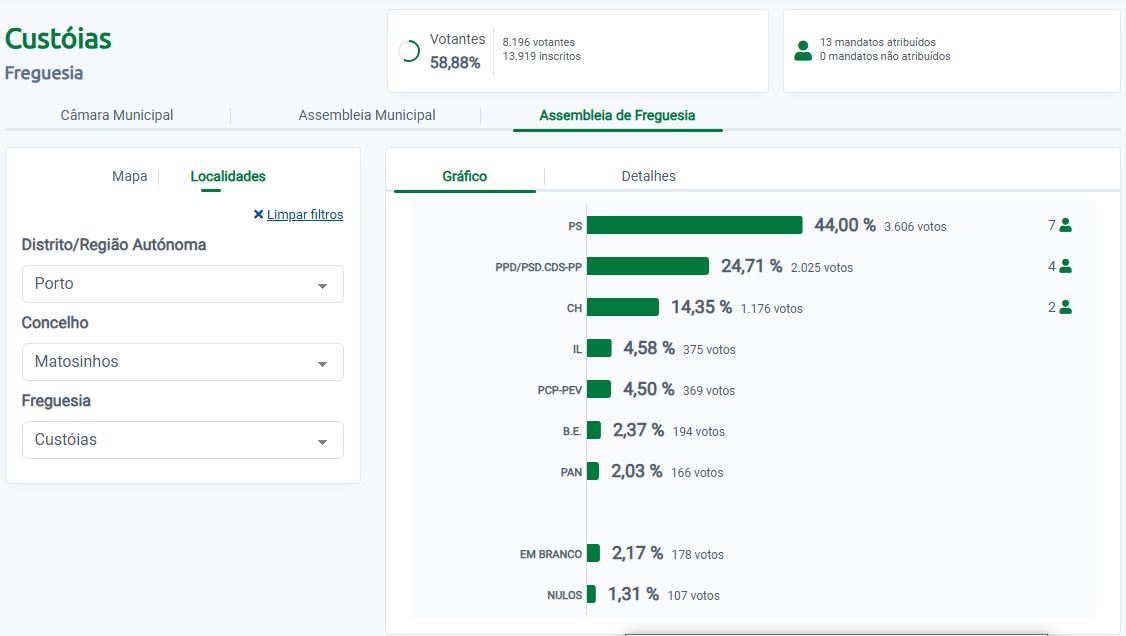Select the Assembleia Municipal tab
This screenshot has height=636, width=1126.
pos(367,115)
